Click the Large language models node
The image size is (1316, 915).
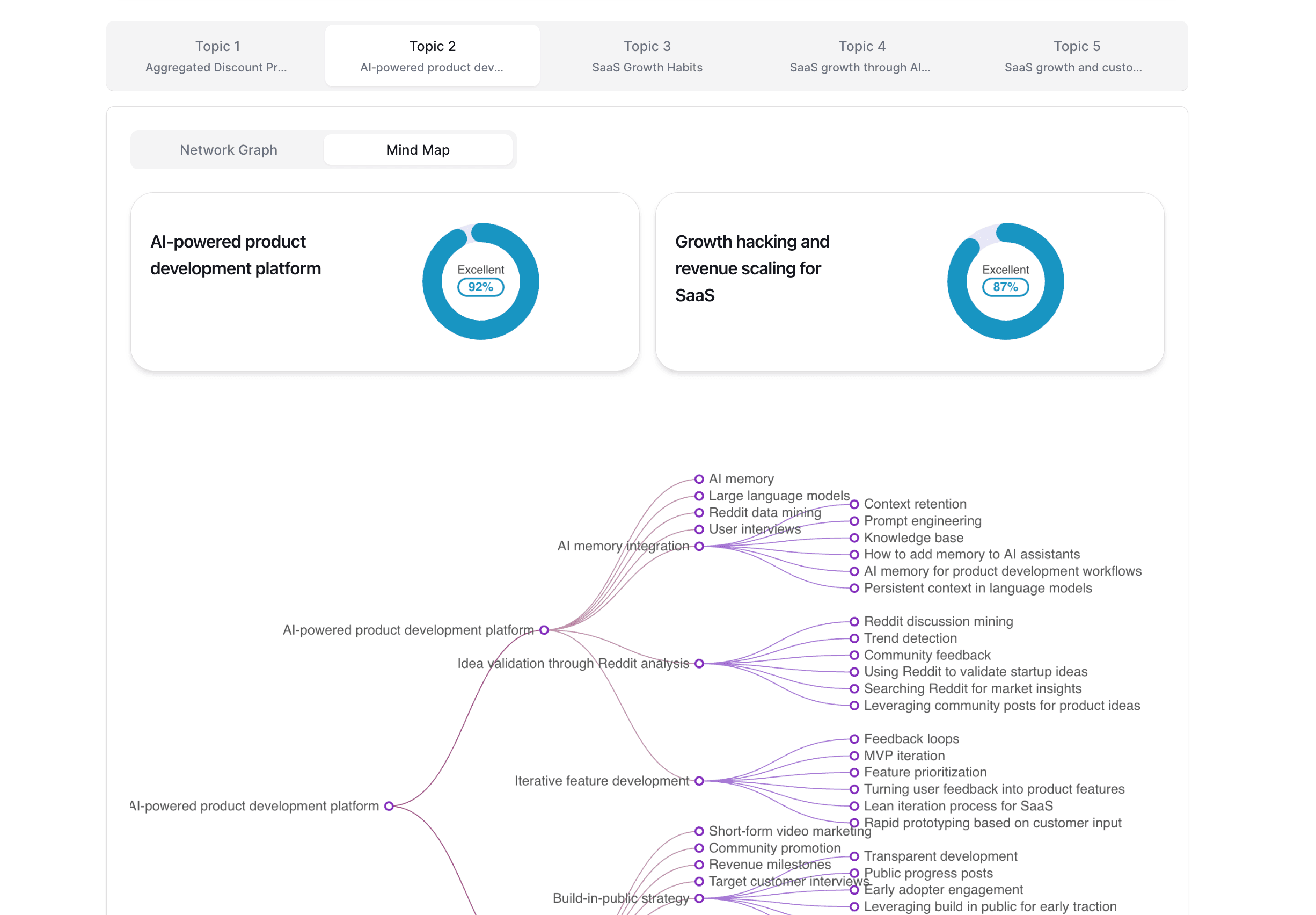[x=778, y=495]
